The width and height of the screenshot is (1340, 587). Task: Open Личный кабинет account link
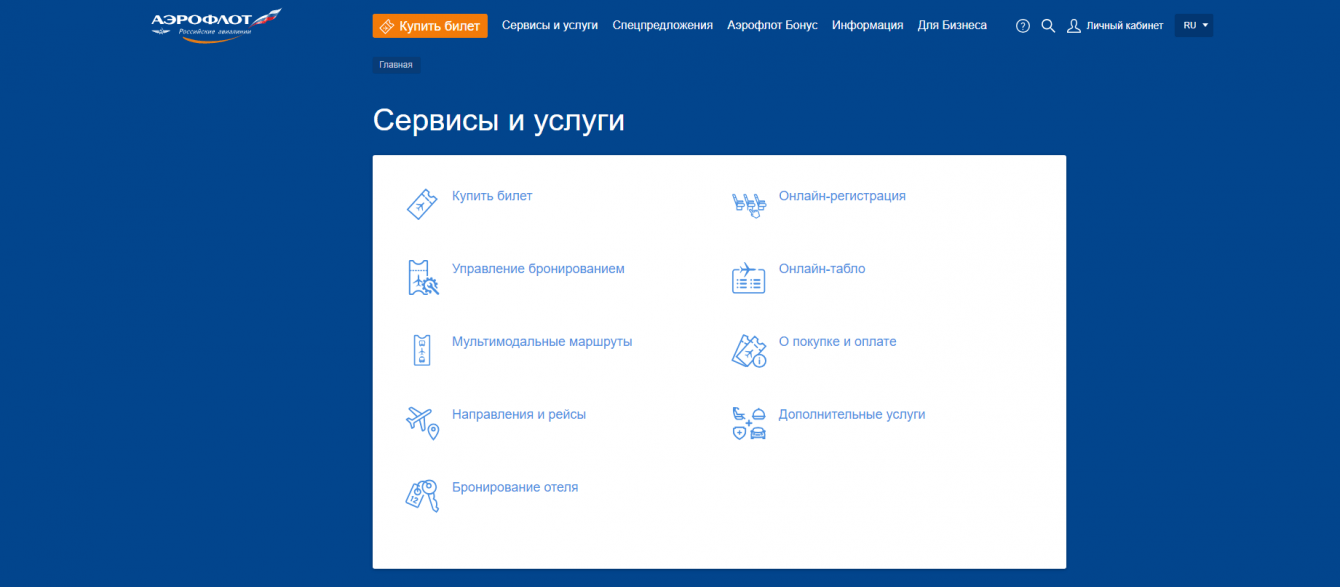1124,26
